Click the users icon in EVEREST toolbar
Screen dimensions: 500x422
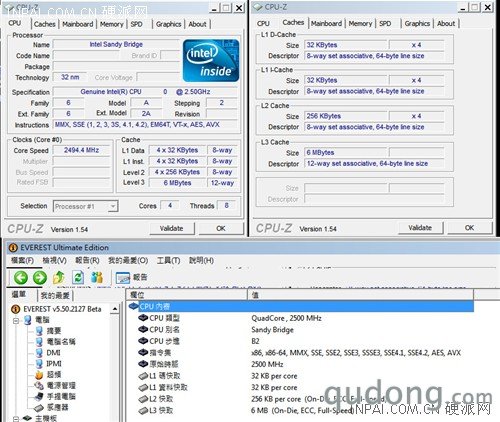pos(97,277)
